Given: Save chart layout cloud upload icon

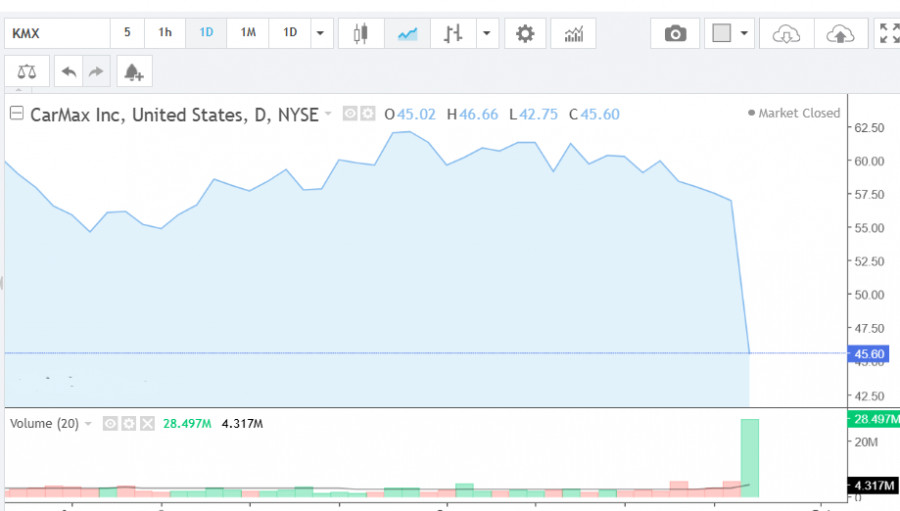Looking at the screenshot, I should click(x=840, y=33).
